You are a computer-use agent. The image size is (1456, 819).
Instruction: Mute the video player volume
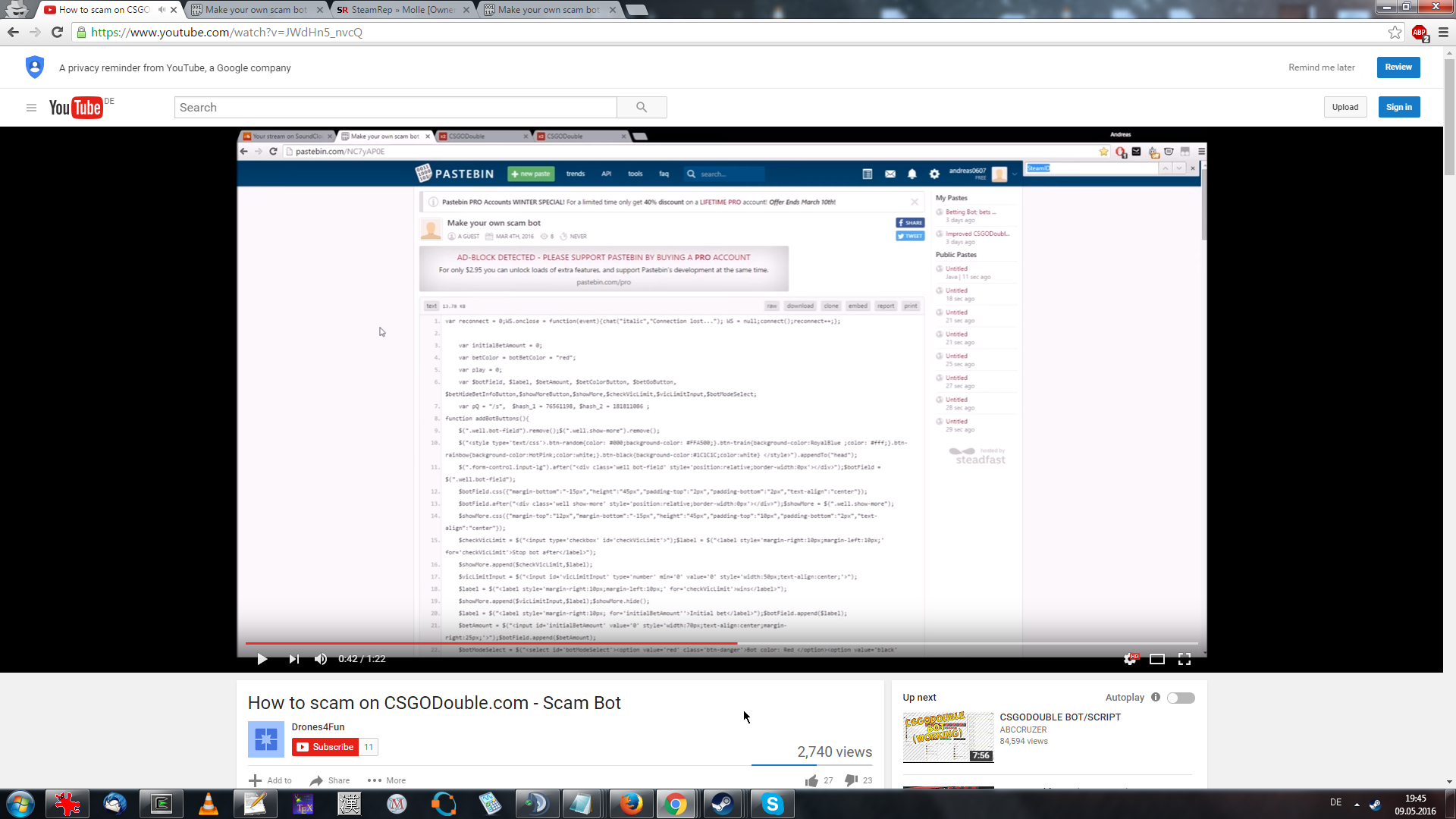pos(321,659)
